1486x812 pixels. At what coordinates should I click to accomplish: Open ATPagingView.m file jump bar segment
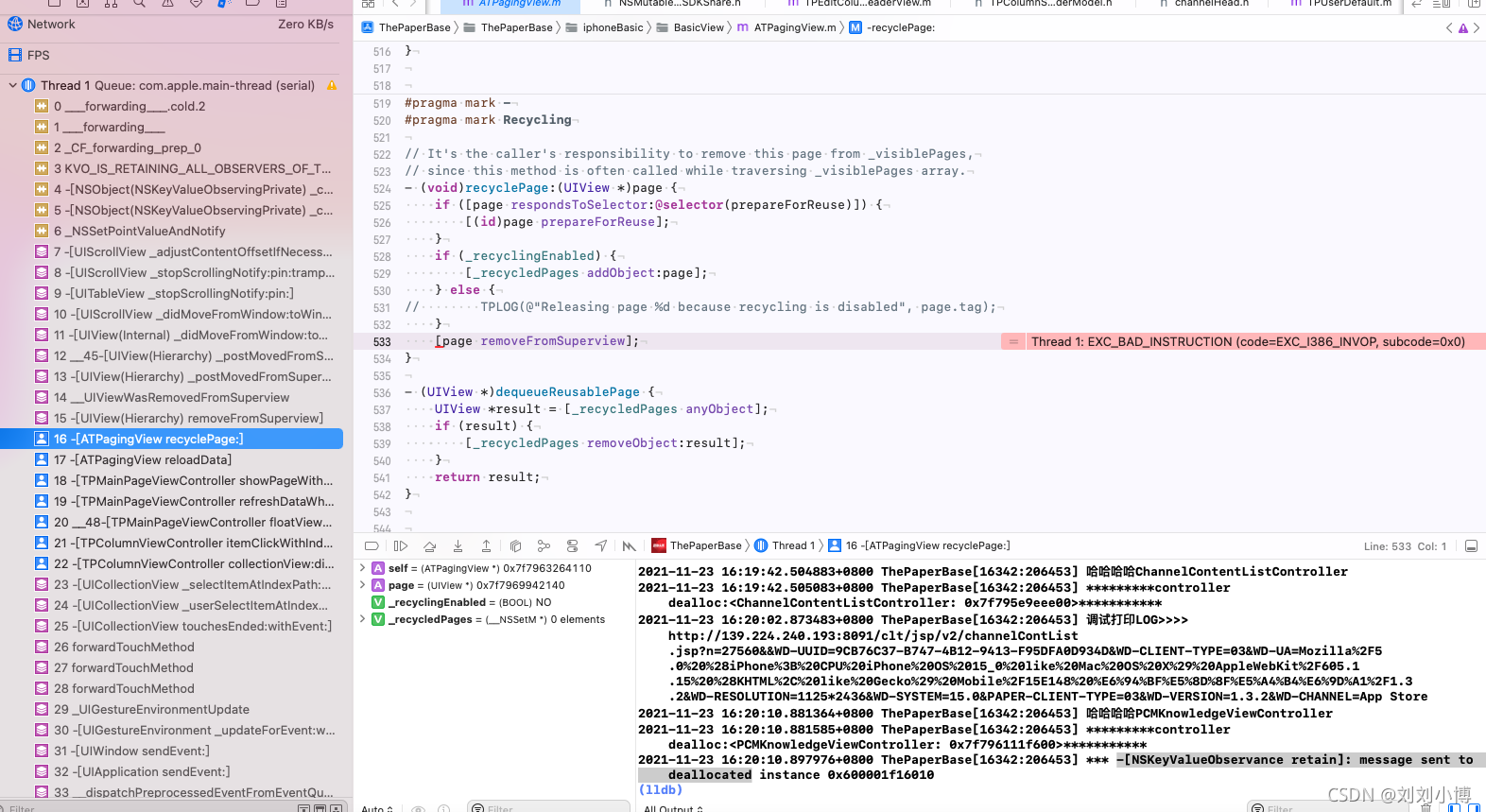(787, 27)
